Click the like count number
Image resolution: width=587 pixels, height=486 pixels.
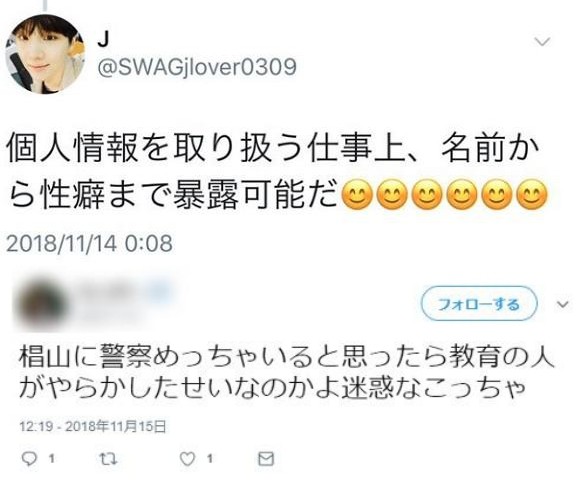click(210, 458)
